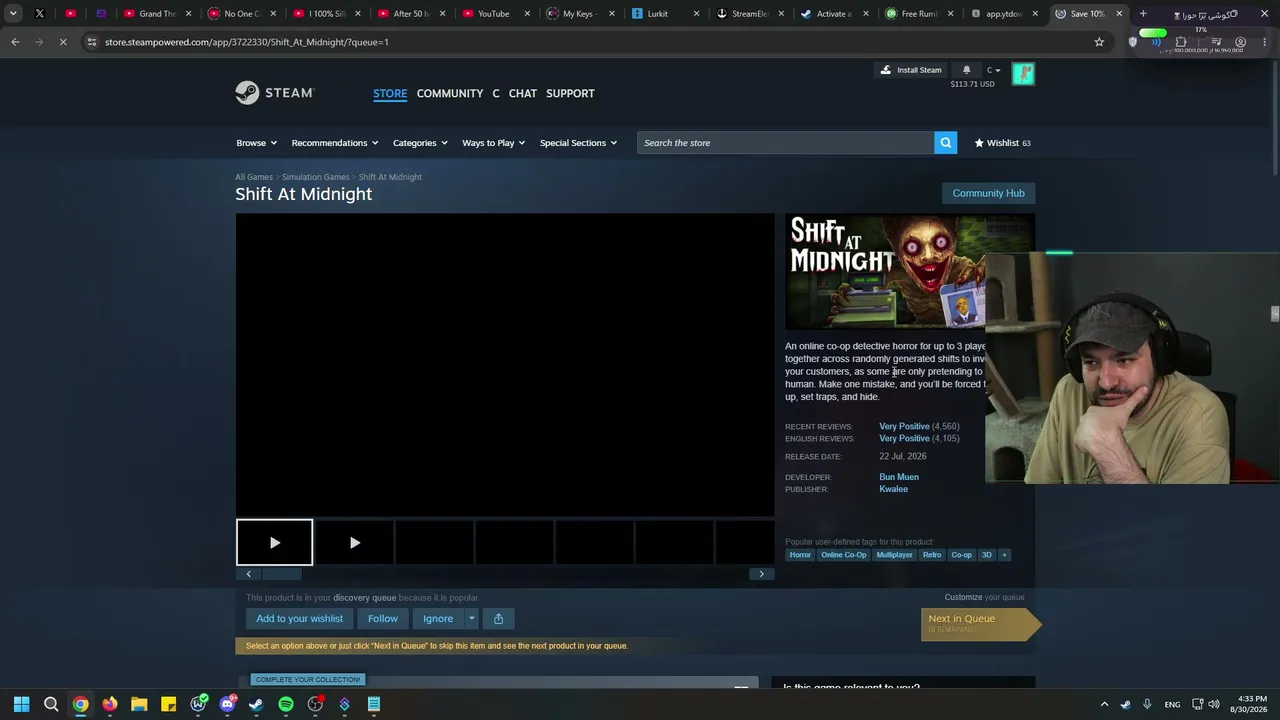1280x720 pixels.
Task: Open the Wishlist page
Action: [1002, 143]
